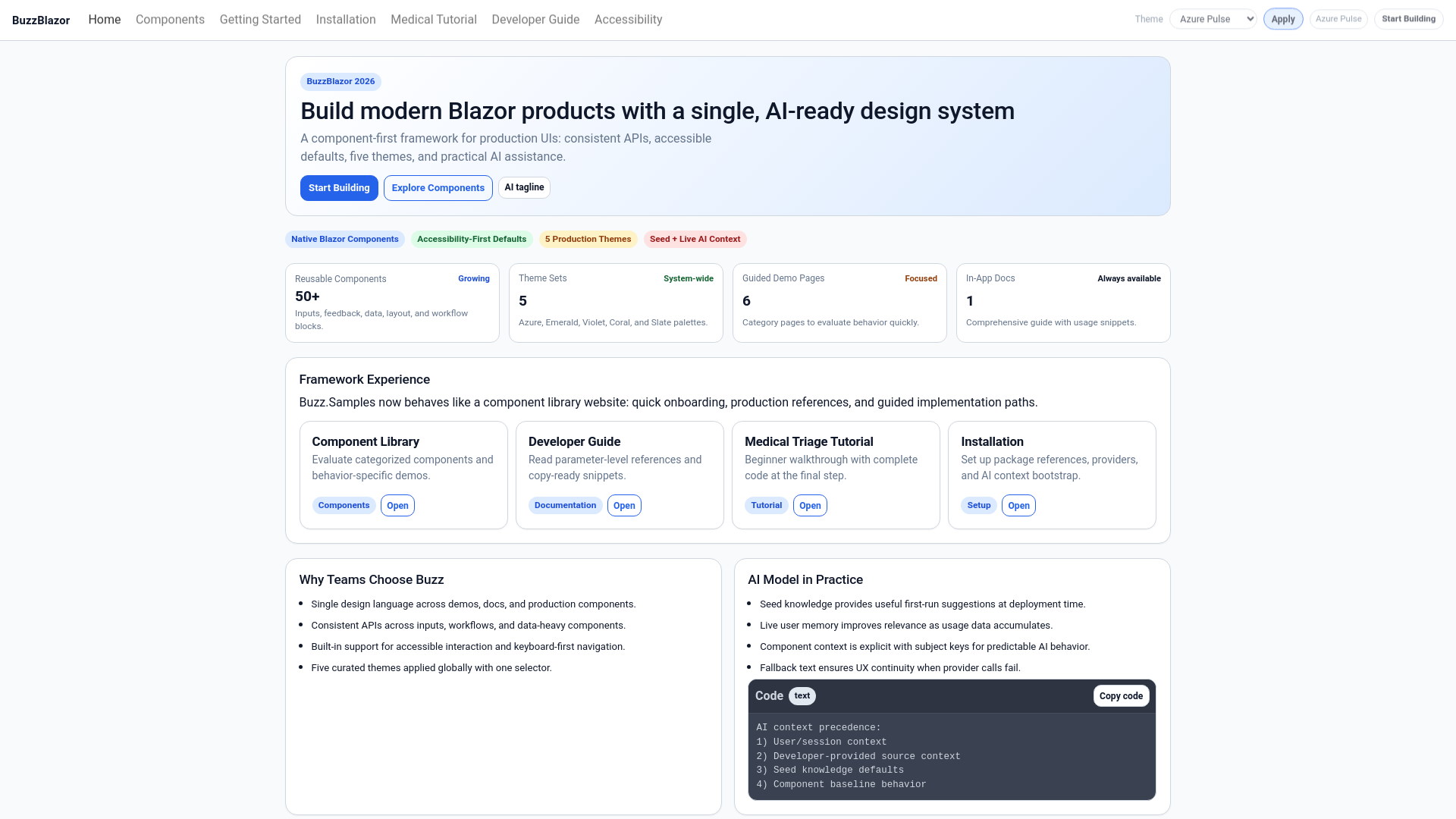Image resolution: width=1456 pixels, height=819 pixels.
Task: Click the Apply theme button
Action: tap(1283, 19)
